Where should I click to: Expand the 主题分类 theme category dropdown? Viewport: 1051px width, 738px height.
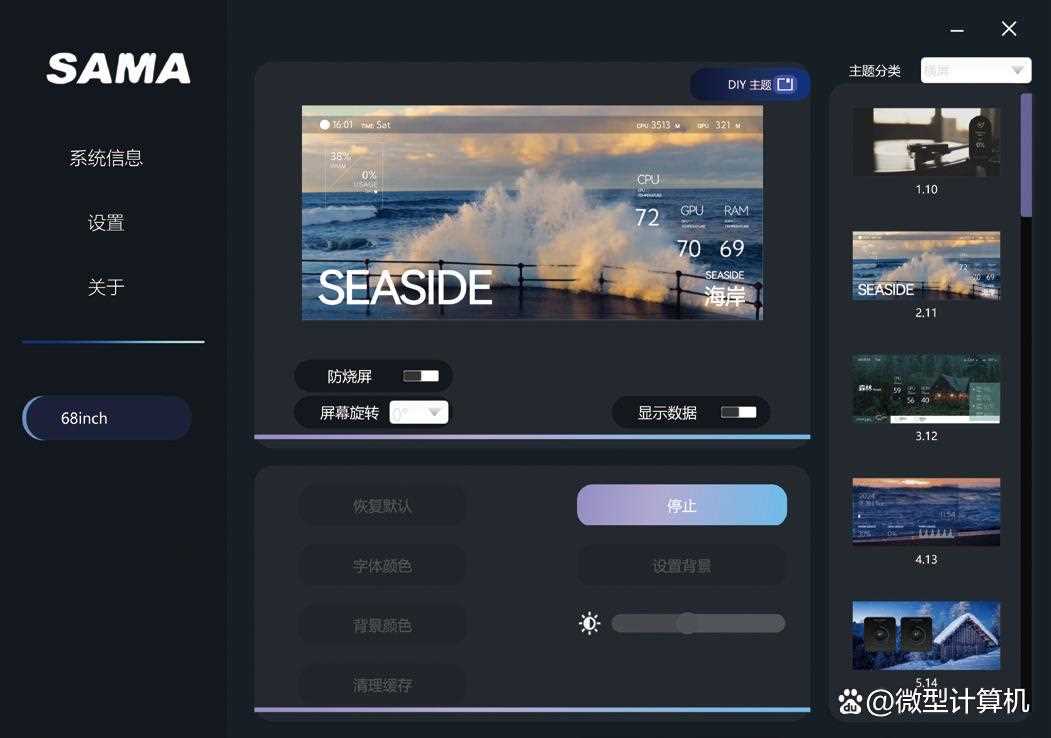click(975, 70)
